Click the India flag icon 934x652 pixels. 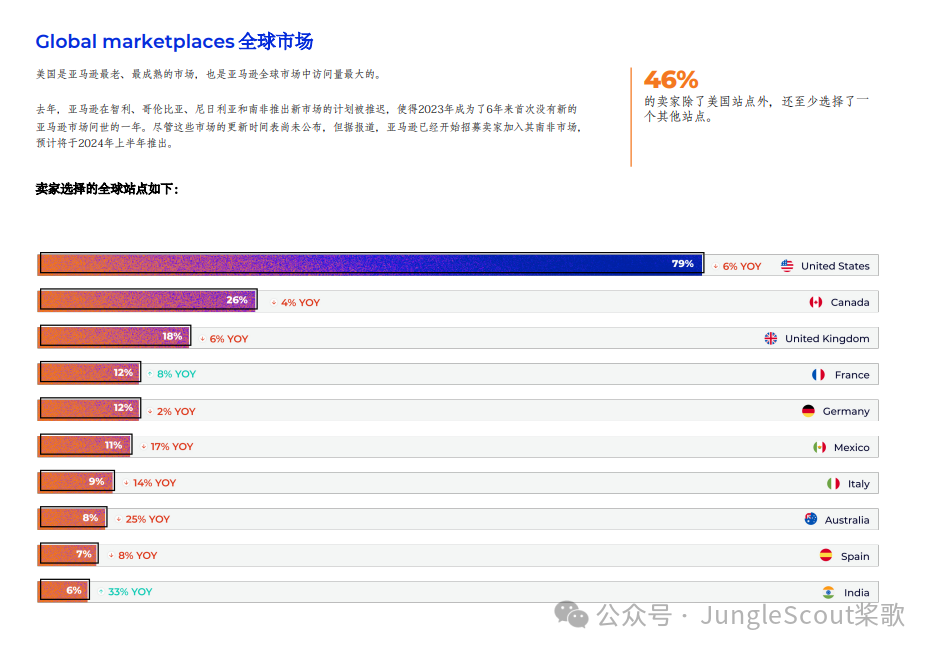pos(829,592)
